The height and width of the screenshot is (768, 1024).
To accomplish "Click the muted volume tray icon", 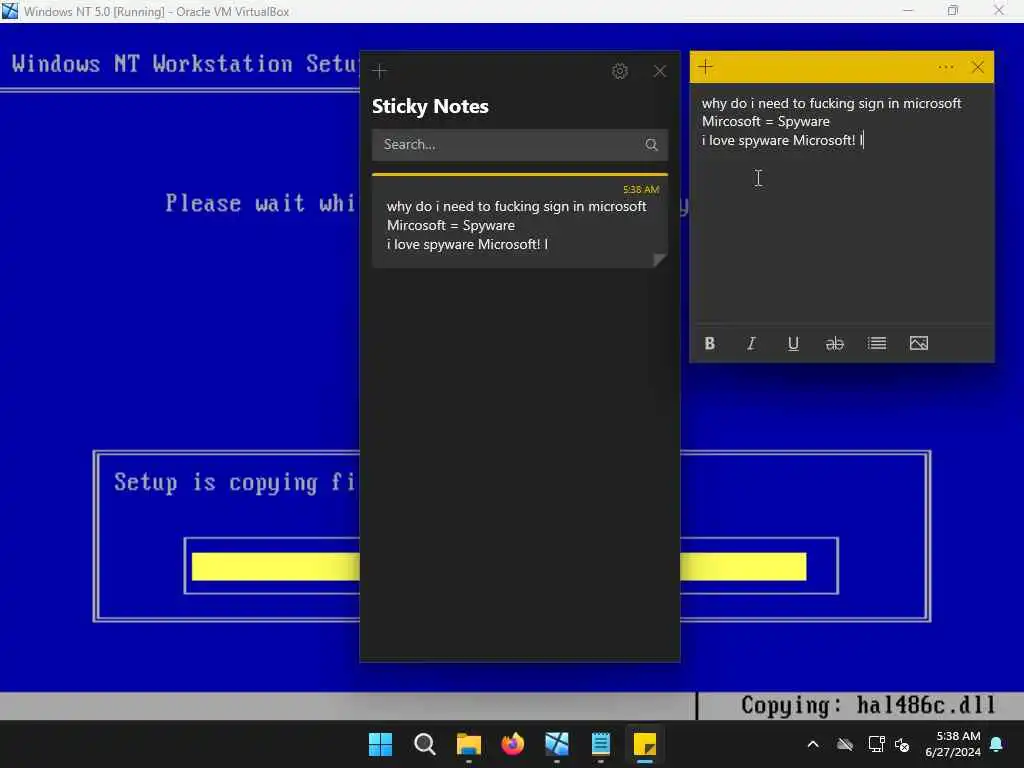I will (x=902, y=744).
